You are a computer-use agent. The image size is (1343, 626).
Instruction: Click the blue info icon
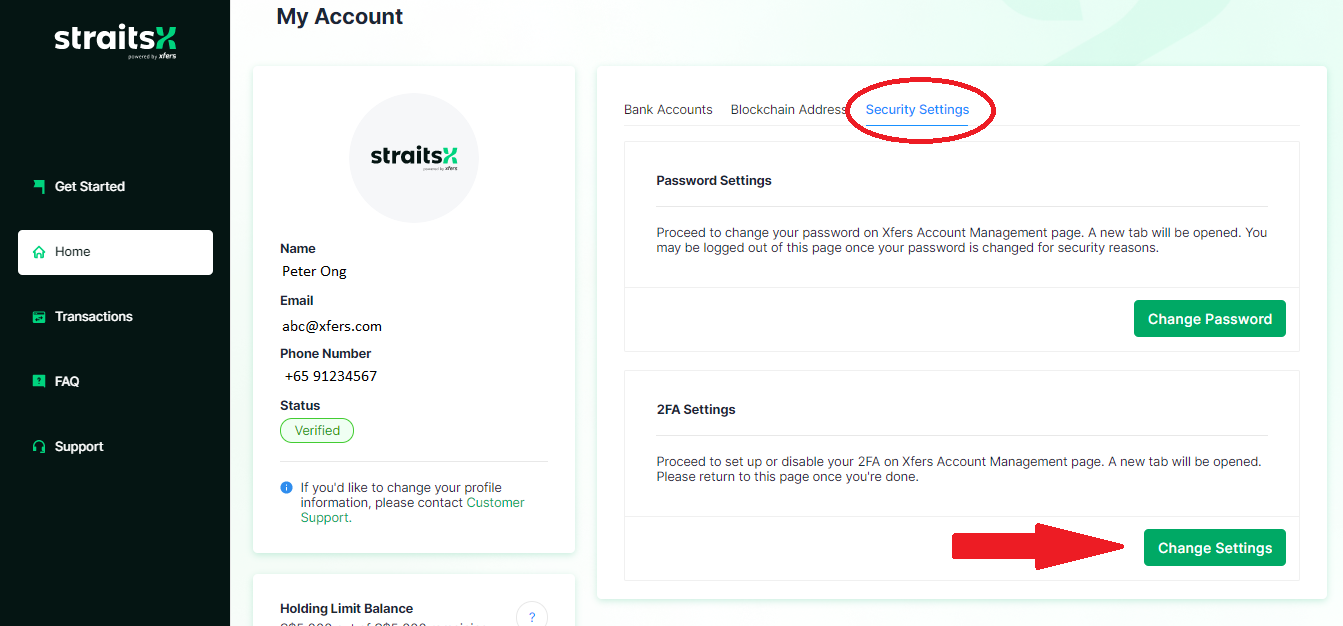[x=287, y=488]
